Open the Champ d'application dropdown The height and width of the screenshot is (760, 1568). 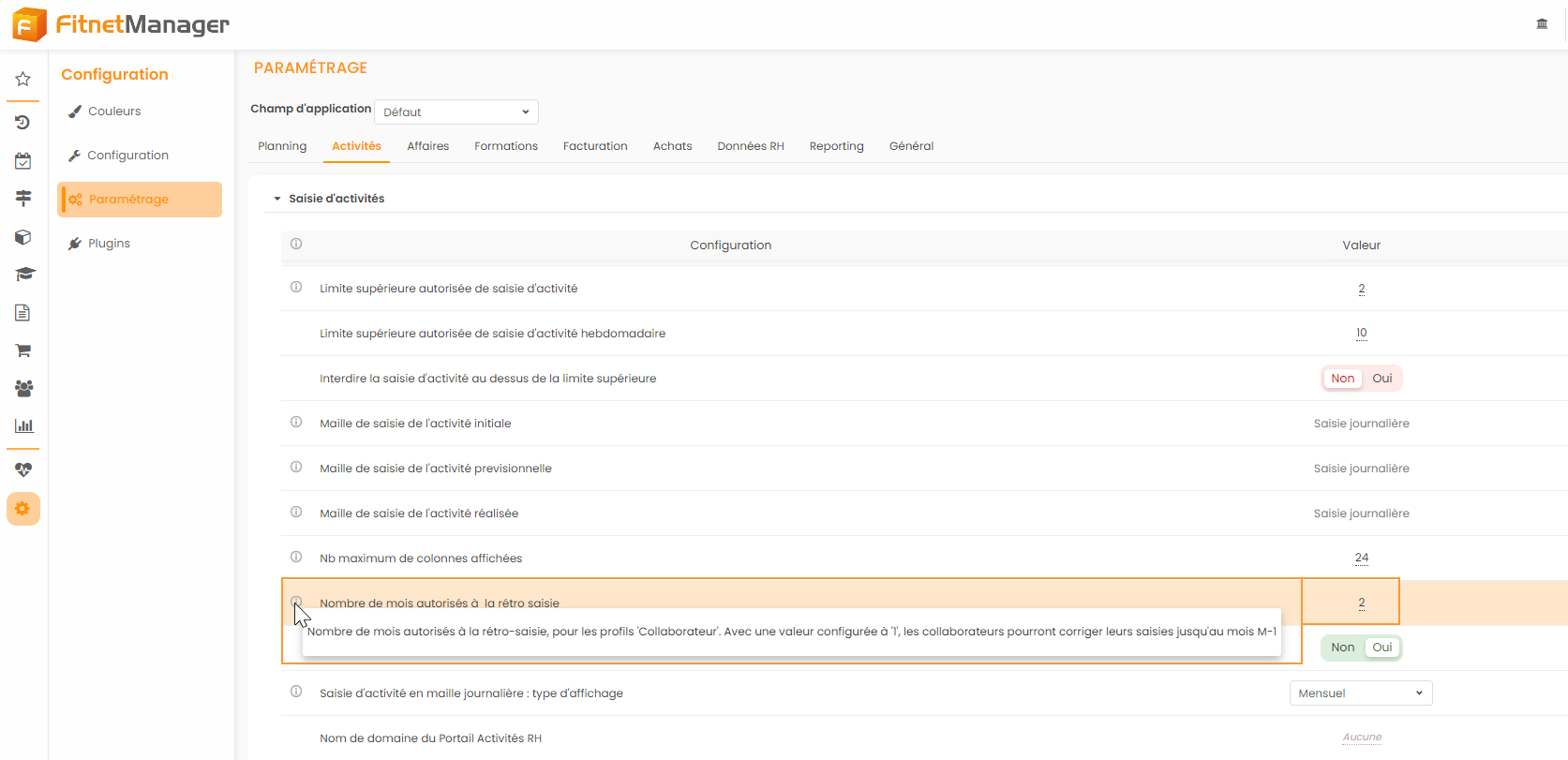455,112
